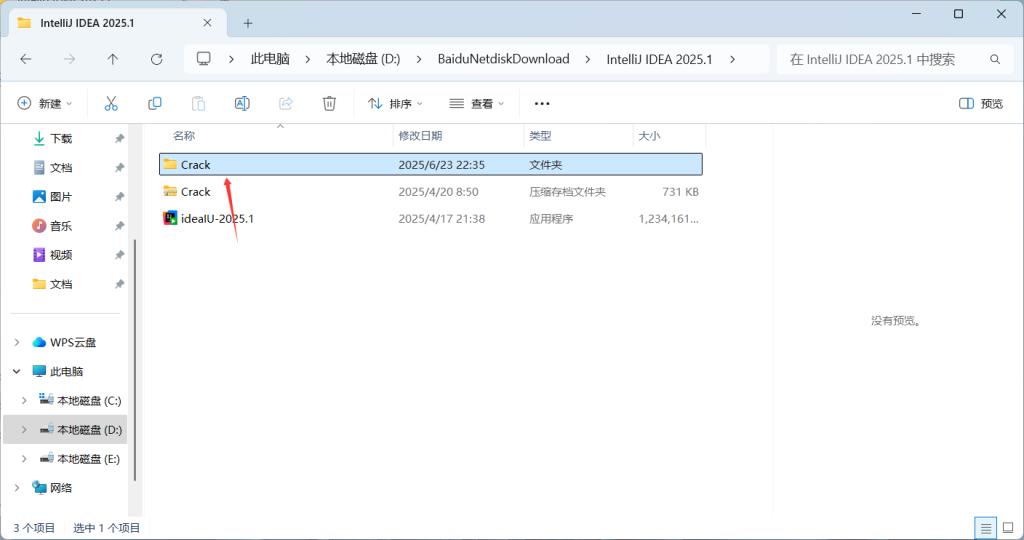Click BaiduNetdiskDownload breadcrumb

click(504, 59)
